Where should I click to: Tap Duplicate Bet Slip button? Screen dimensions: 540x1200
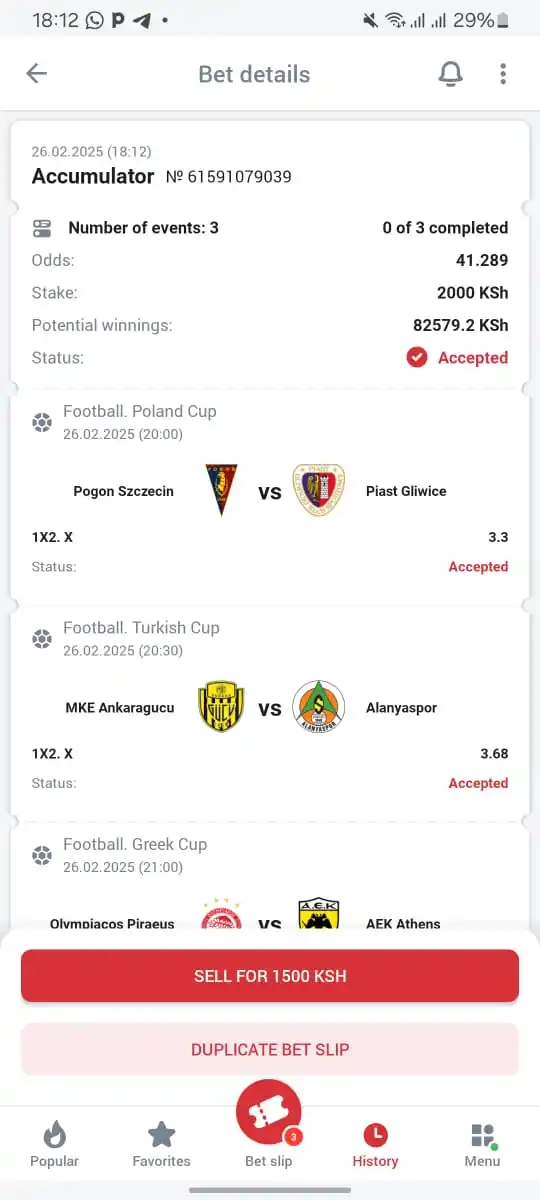point(270,1049)
